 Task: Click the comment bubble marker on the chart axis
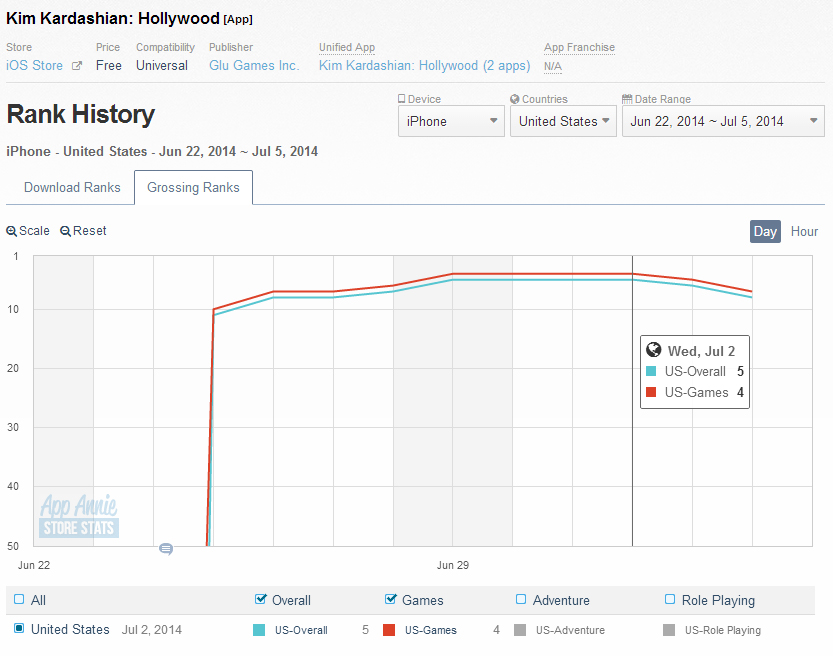tap(166, 549)
